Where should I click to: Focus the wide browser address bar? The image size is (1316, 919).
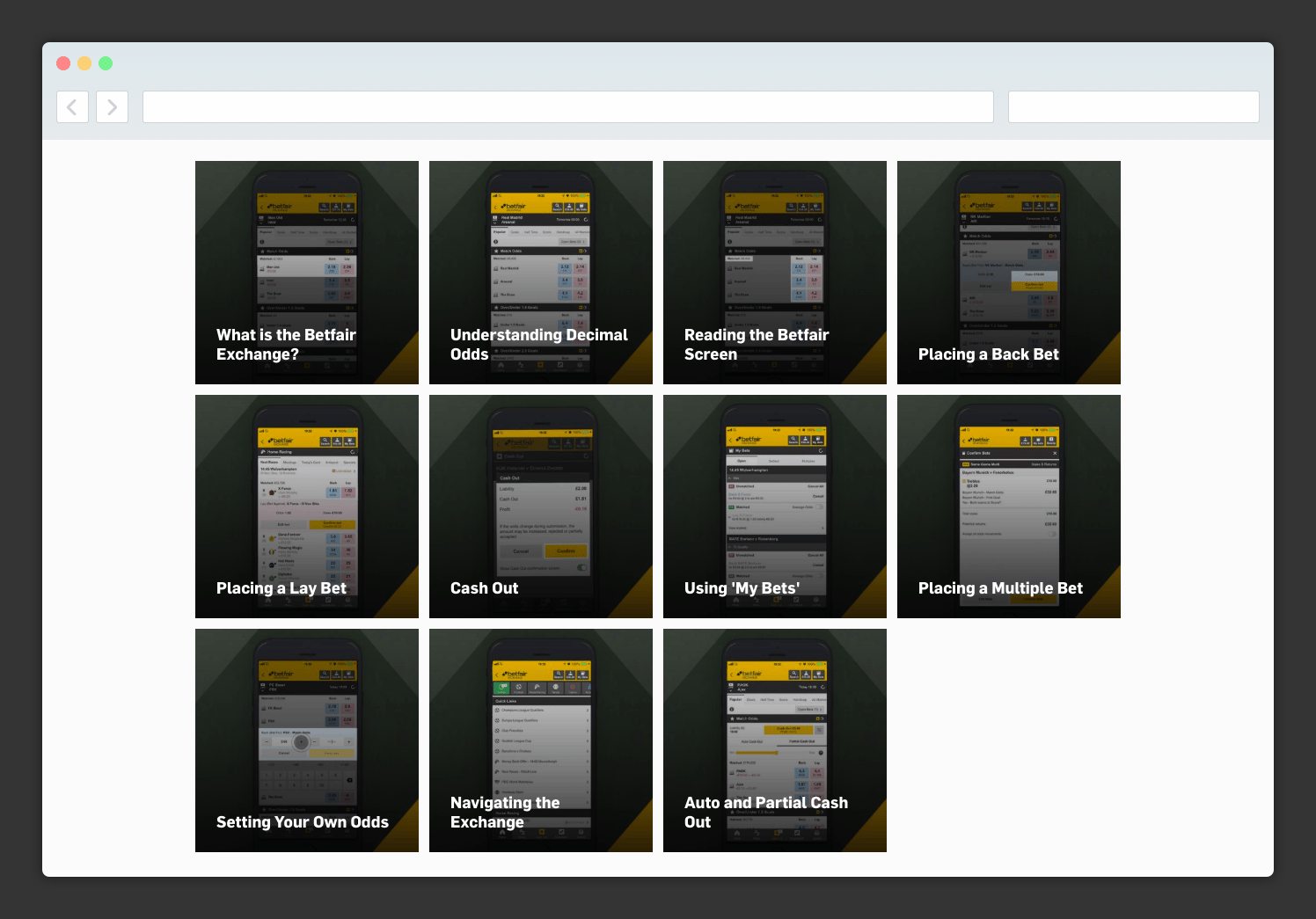pyautogui.click(x=568, y=107)
